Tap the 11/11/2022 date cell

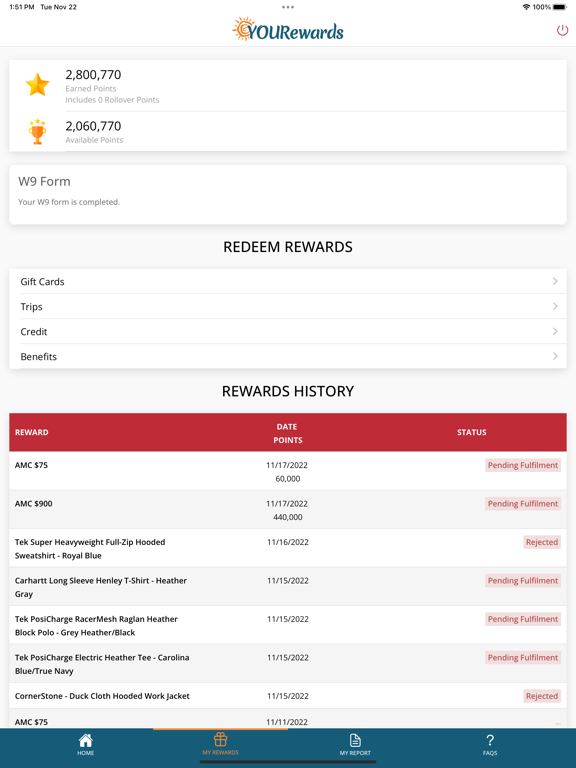tap(288, 721)
